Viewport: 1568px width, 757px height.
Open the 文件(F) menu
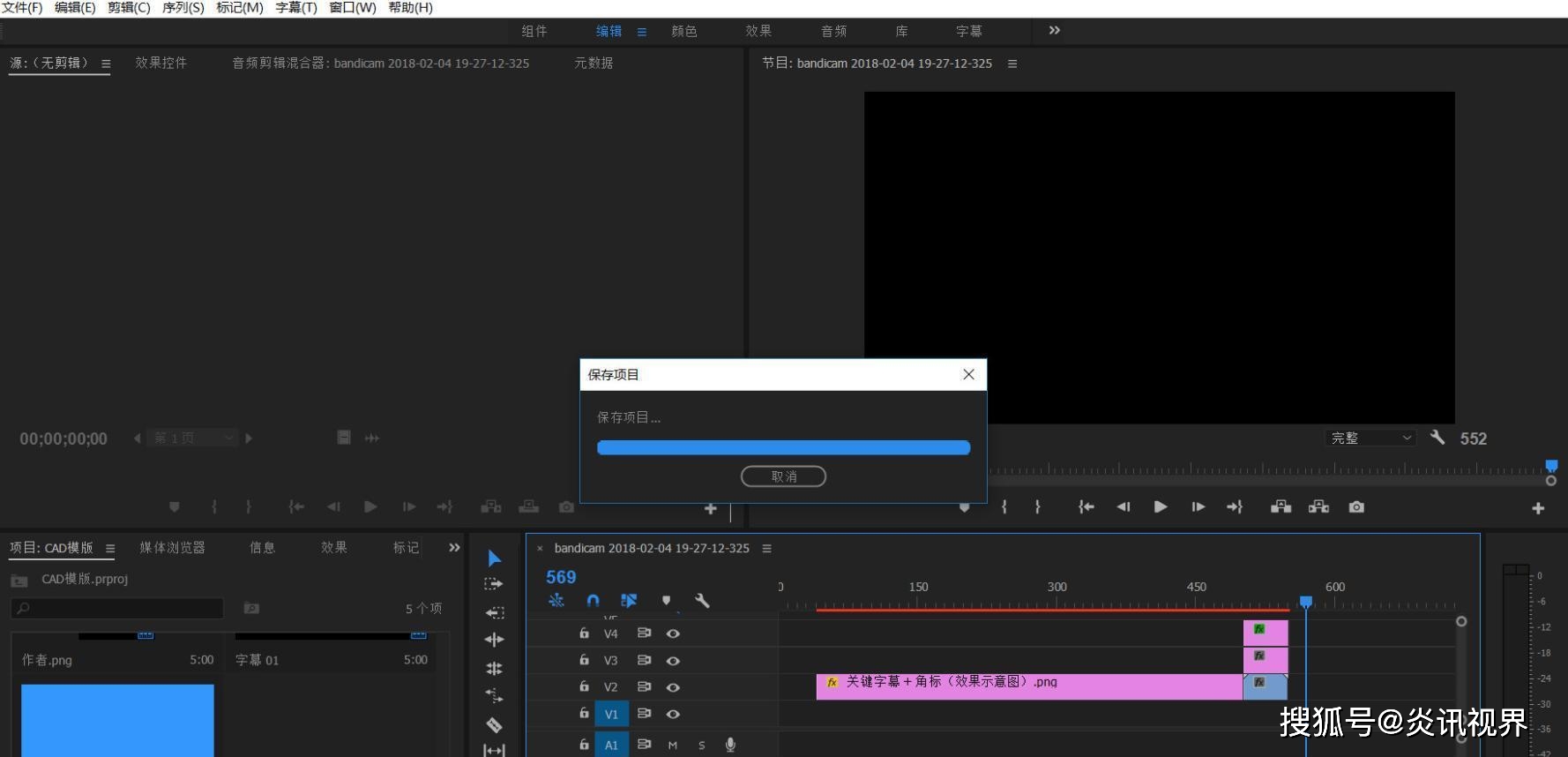(22, 8)
